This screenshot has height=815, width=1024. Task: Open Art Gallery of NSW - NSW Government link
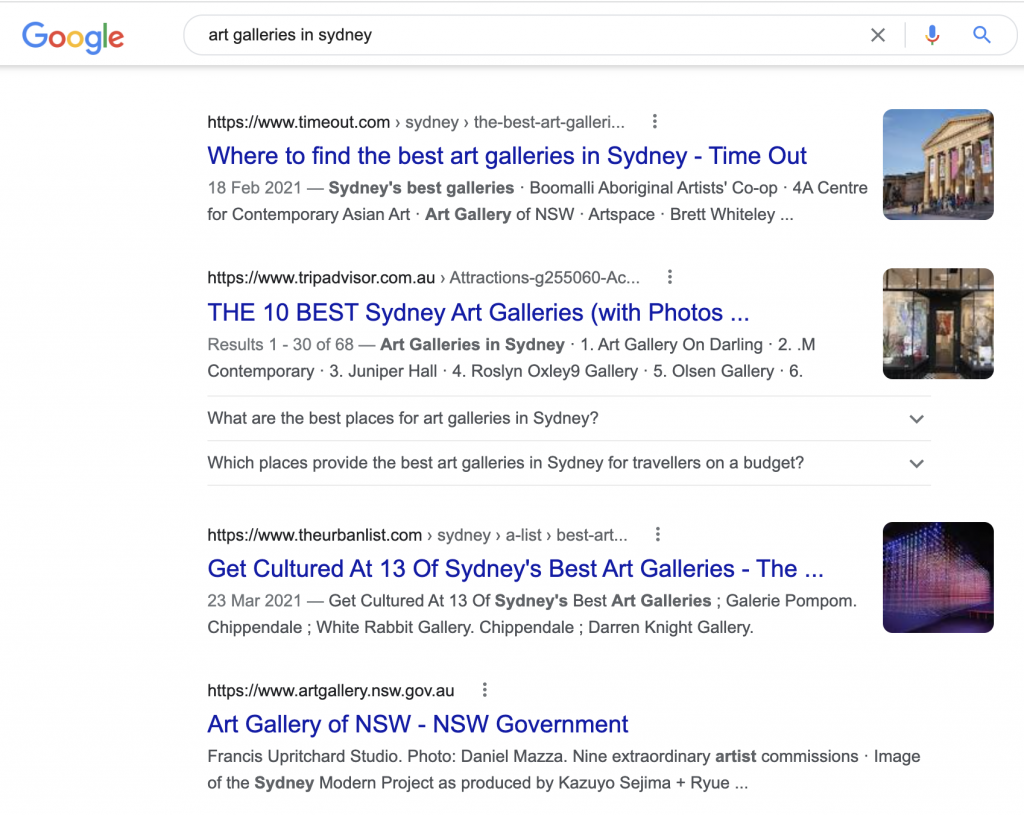pos(417,724)
